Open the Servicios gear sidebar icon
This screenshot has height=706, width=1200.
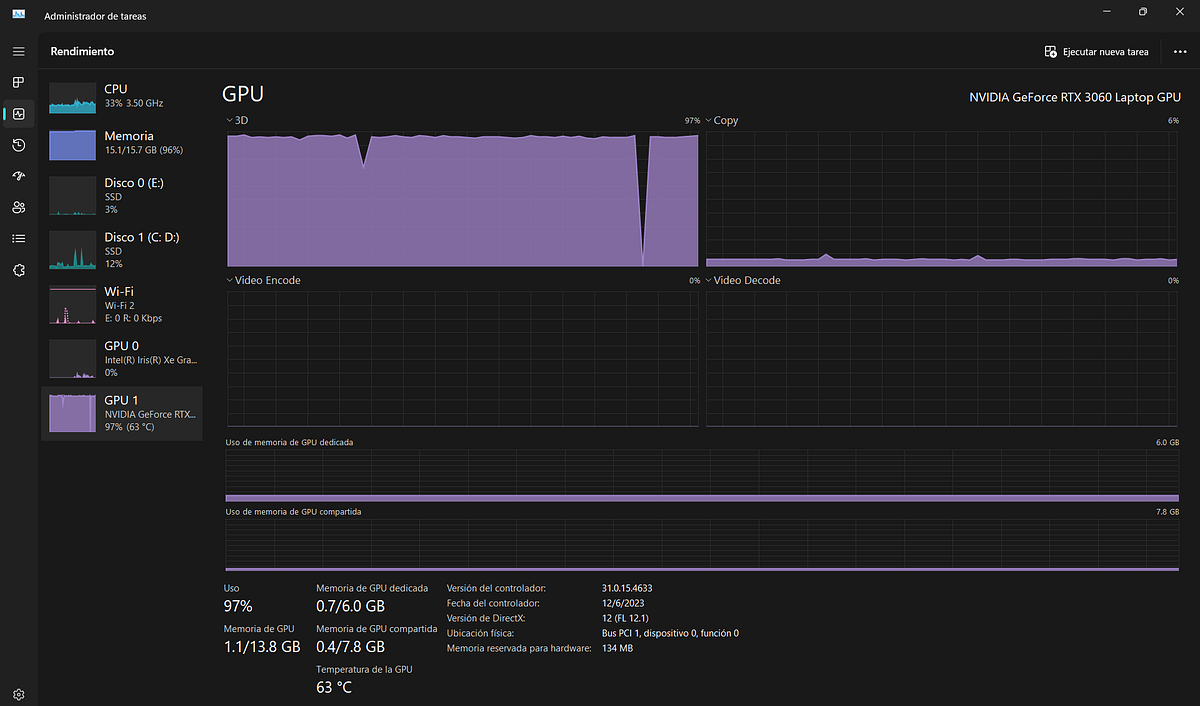[18, 270]
